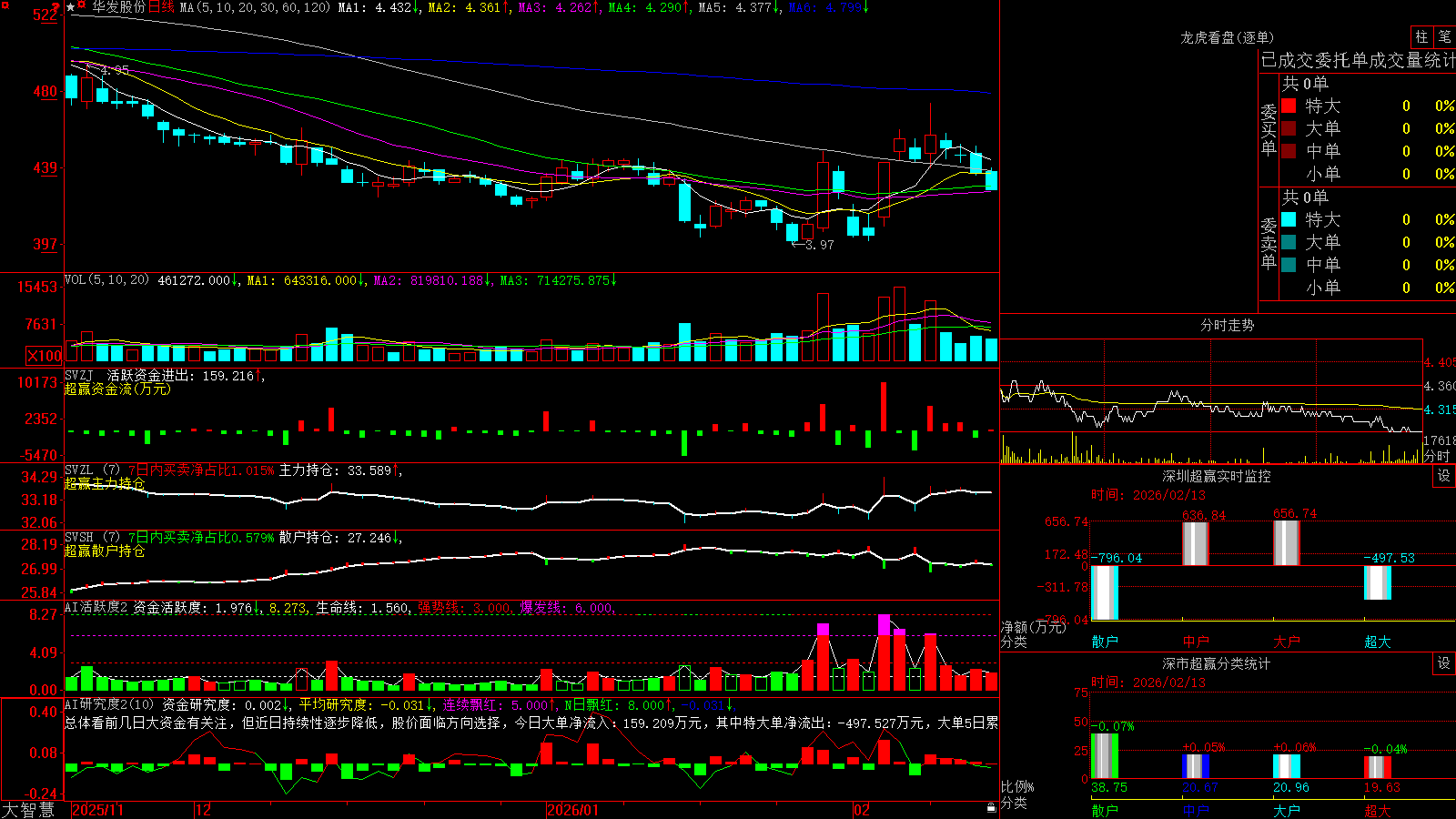This screenshot has height=819, width=1456.
Task: Click the 已成交委托单成交量统计 header
Action: coord(1357,60)
